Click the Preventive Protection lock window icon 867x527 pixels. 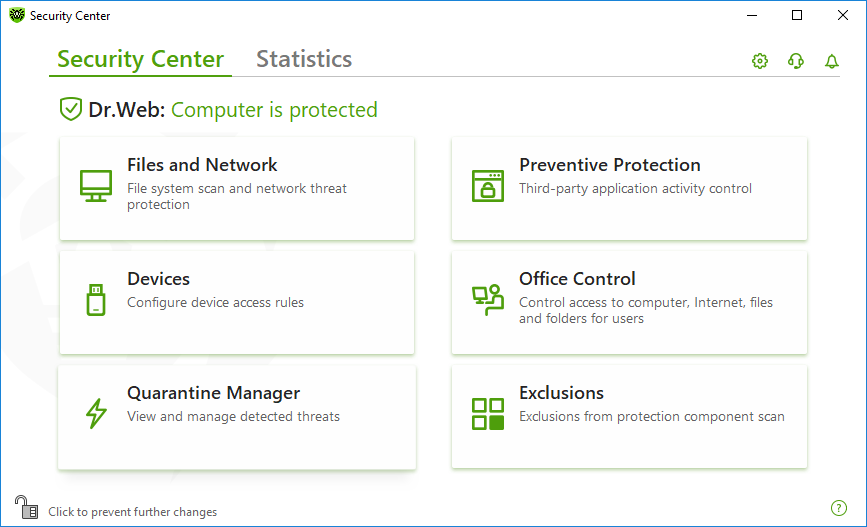488,186
